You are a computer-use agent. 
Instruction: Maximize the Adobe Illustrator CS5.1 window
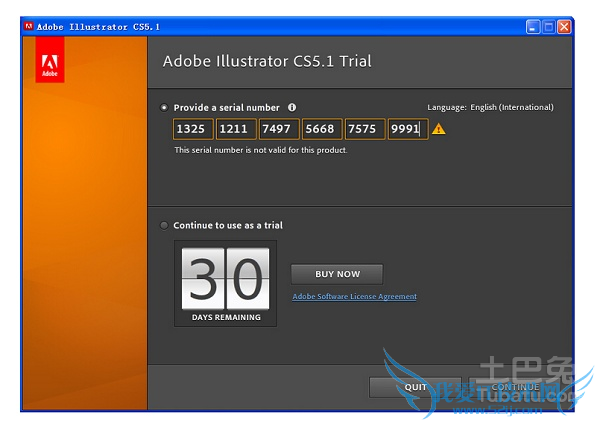pos(549,27)
